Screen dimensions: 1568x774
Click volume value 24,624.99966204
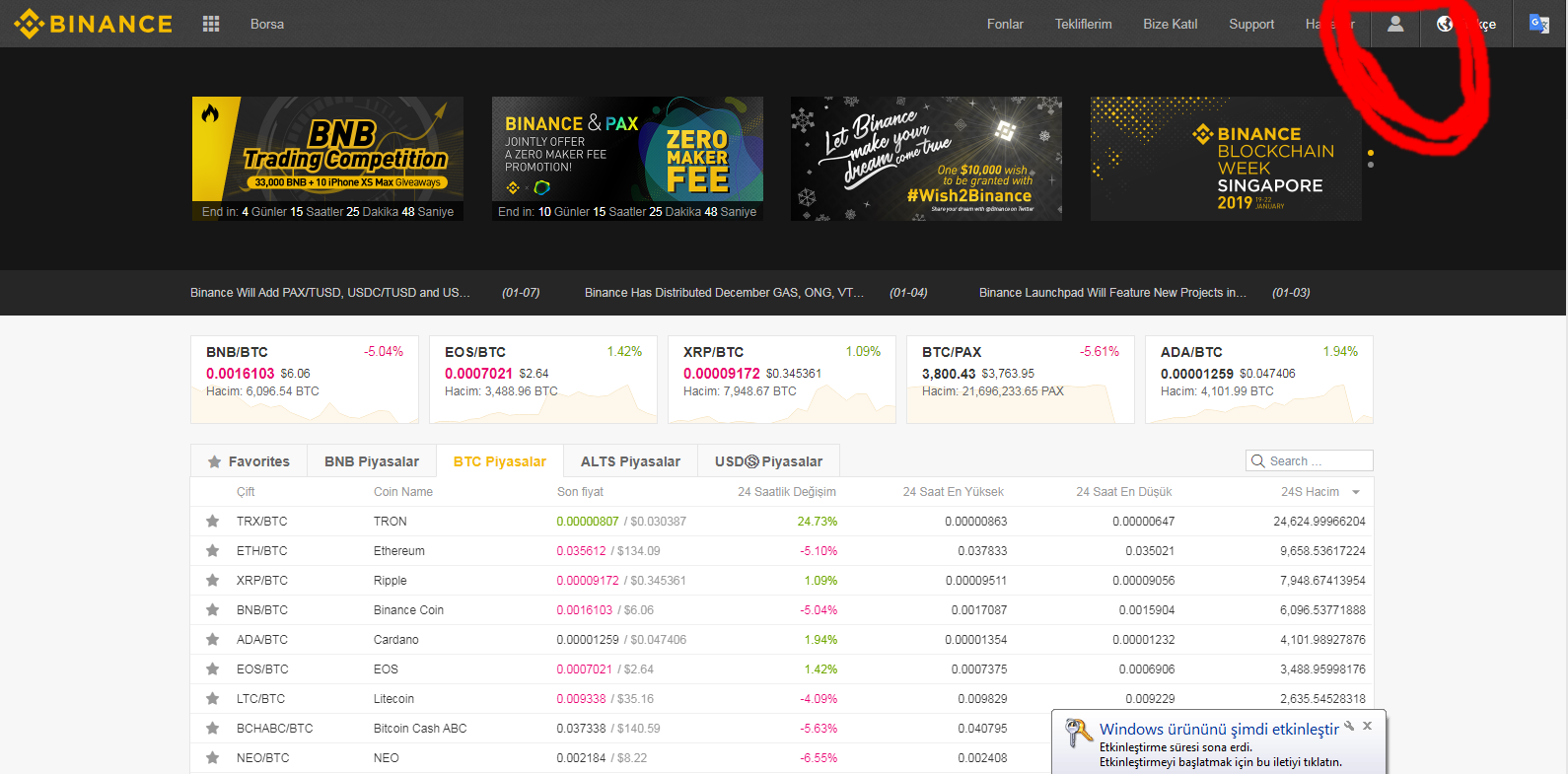pyautogui.click(x=1319, y=522)
